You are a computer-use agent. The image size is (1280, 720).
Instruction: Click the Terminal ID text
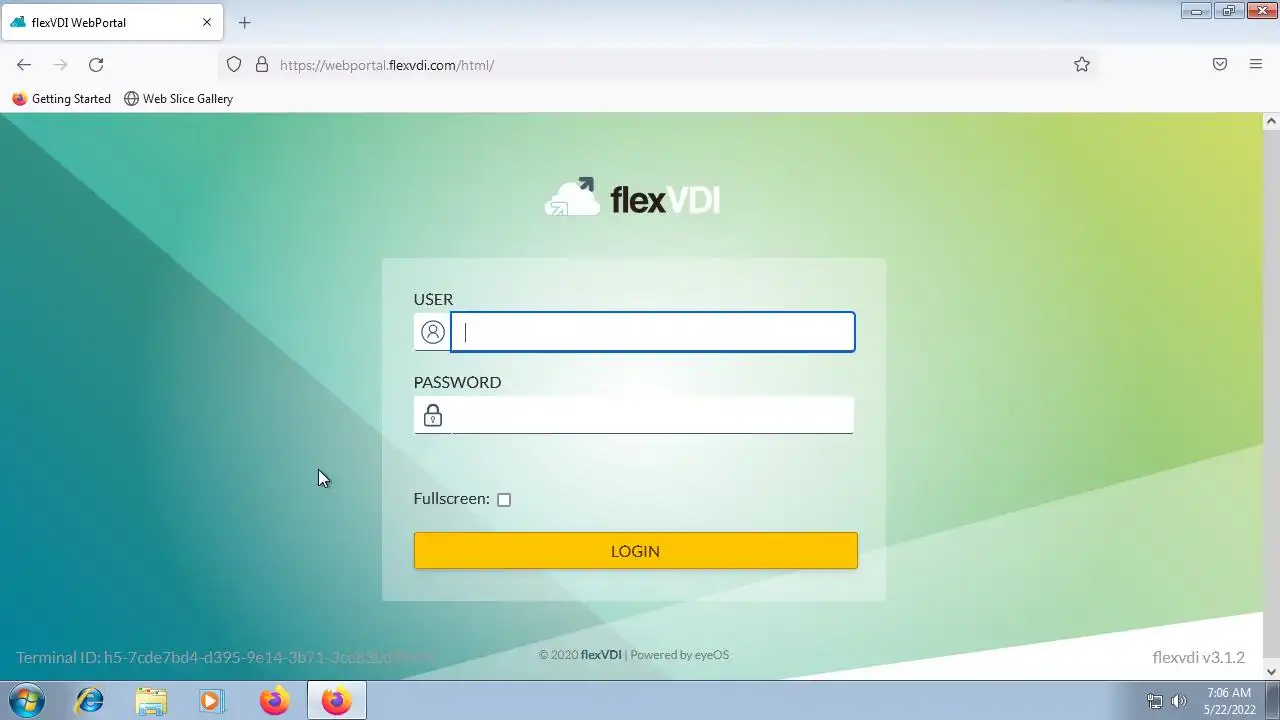click(225, 657)
